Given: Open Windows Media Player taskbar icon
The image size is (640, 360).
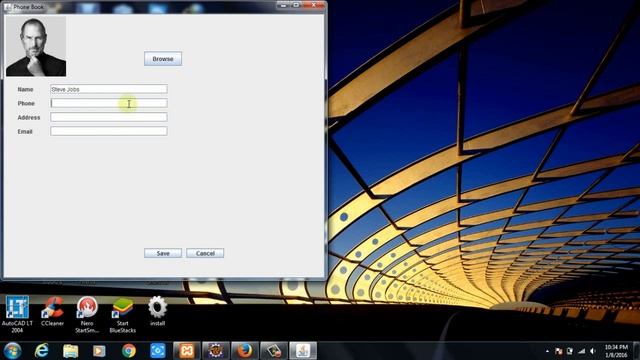Looking at the screenshot, I should tap(99, 351).
